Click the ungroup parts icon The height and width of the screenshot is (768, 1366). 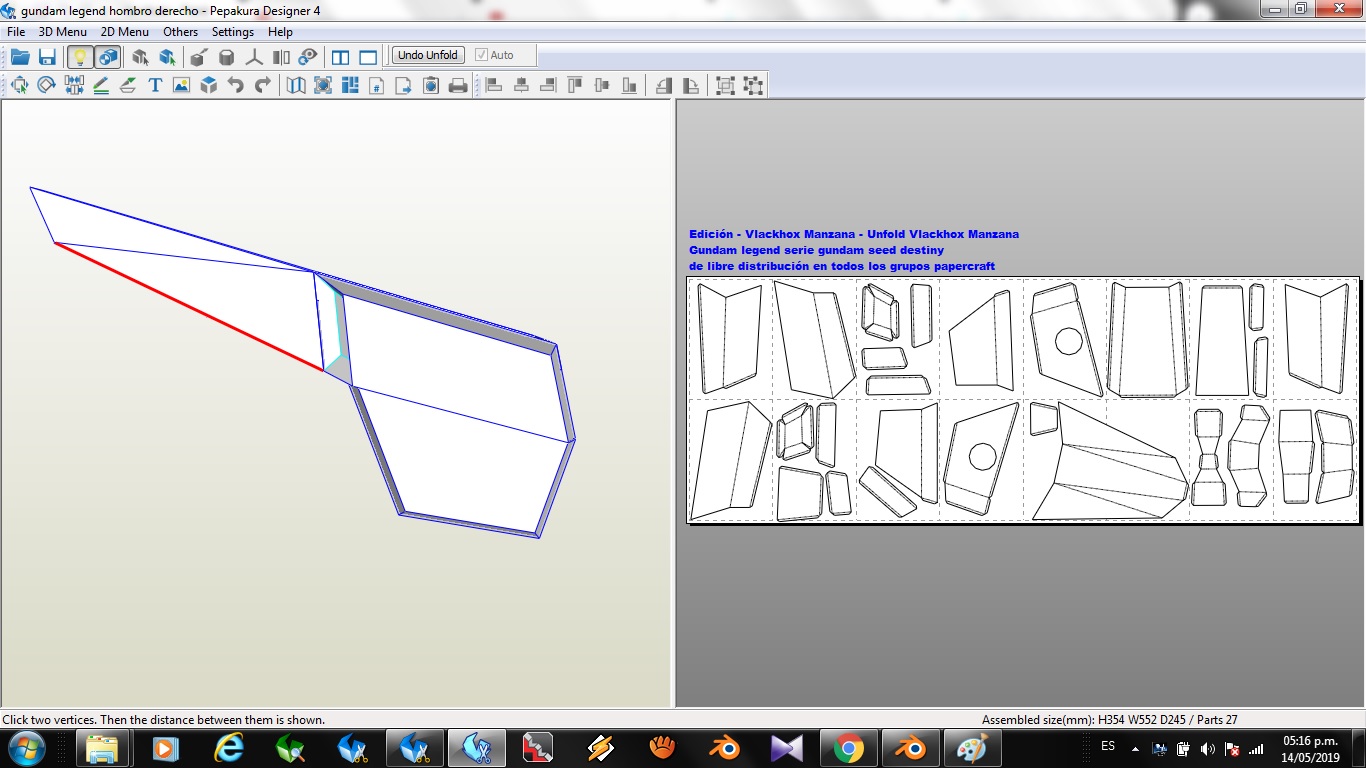[x=752, y=86]
